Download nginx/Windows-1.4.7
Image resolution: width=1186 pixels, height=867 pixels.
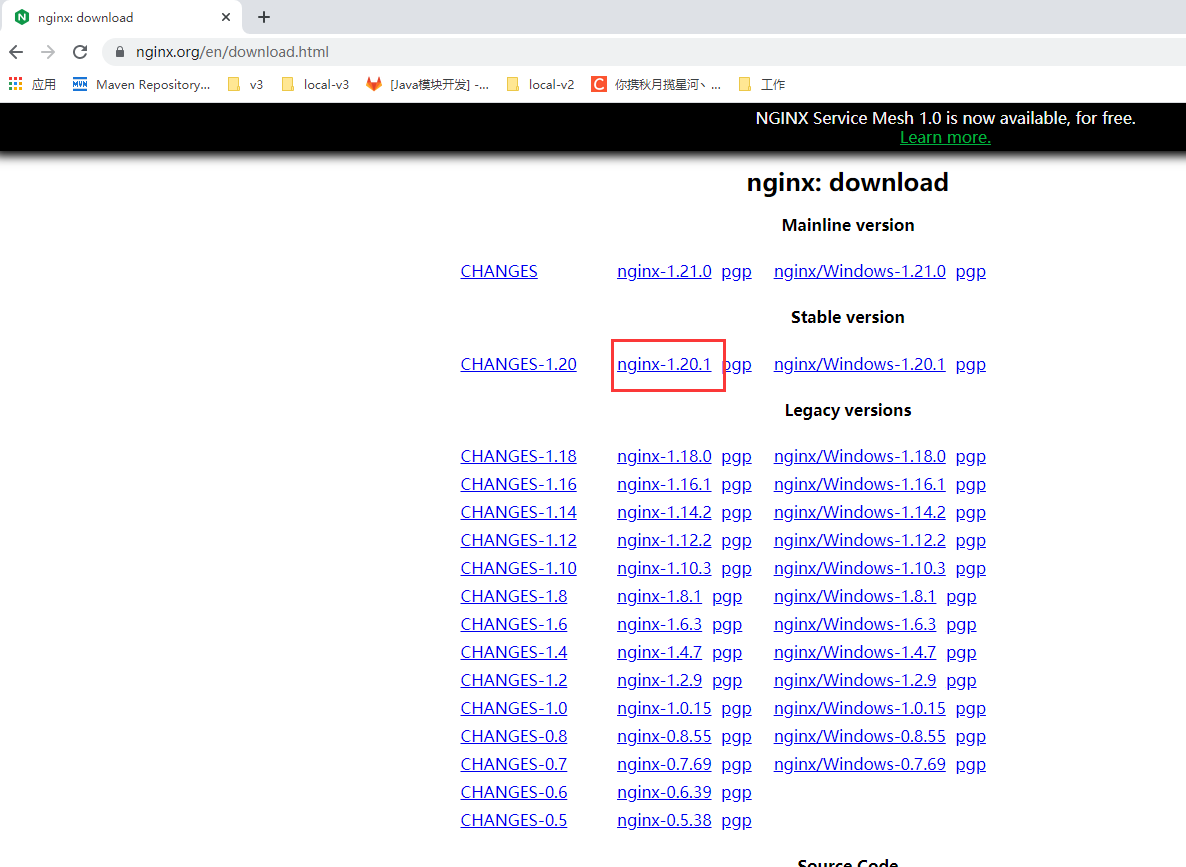pyautogui.click(x=855, y=653)
